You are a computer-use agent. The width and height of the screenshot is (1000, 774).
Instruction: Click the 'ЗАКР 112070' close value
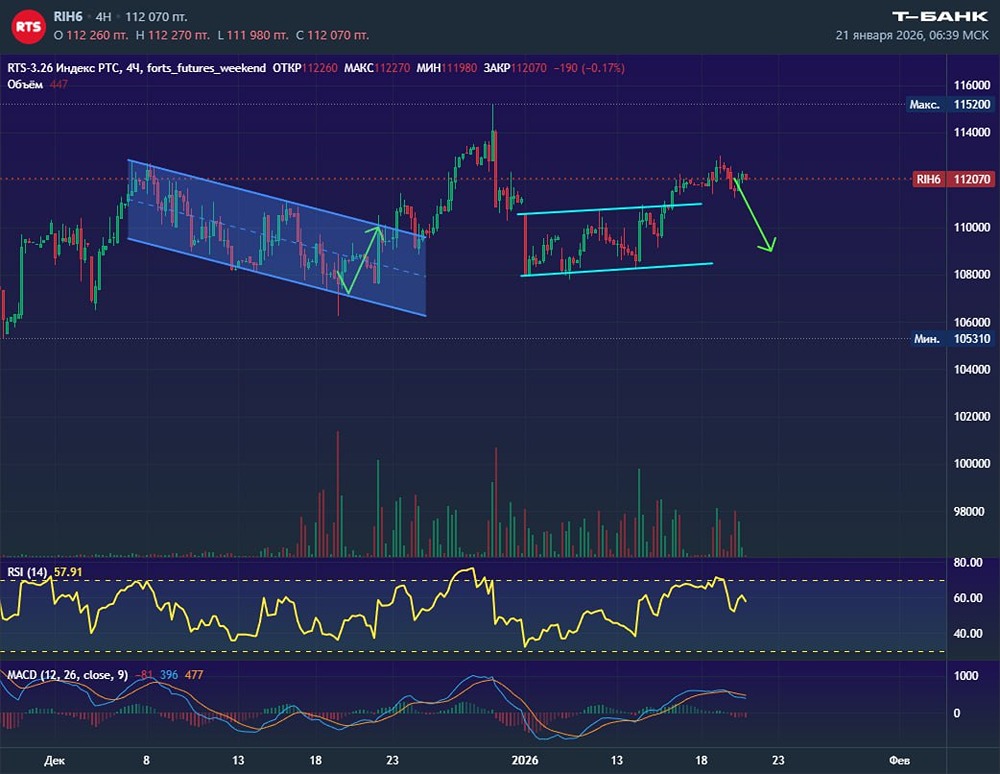[515, 68]
